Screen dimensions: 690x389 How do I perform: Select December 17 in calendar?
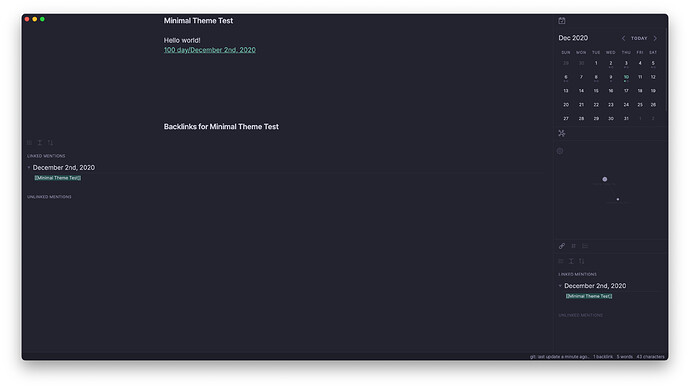626,91
